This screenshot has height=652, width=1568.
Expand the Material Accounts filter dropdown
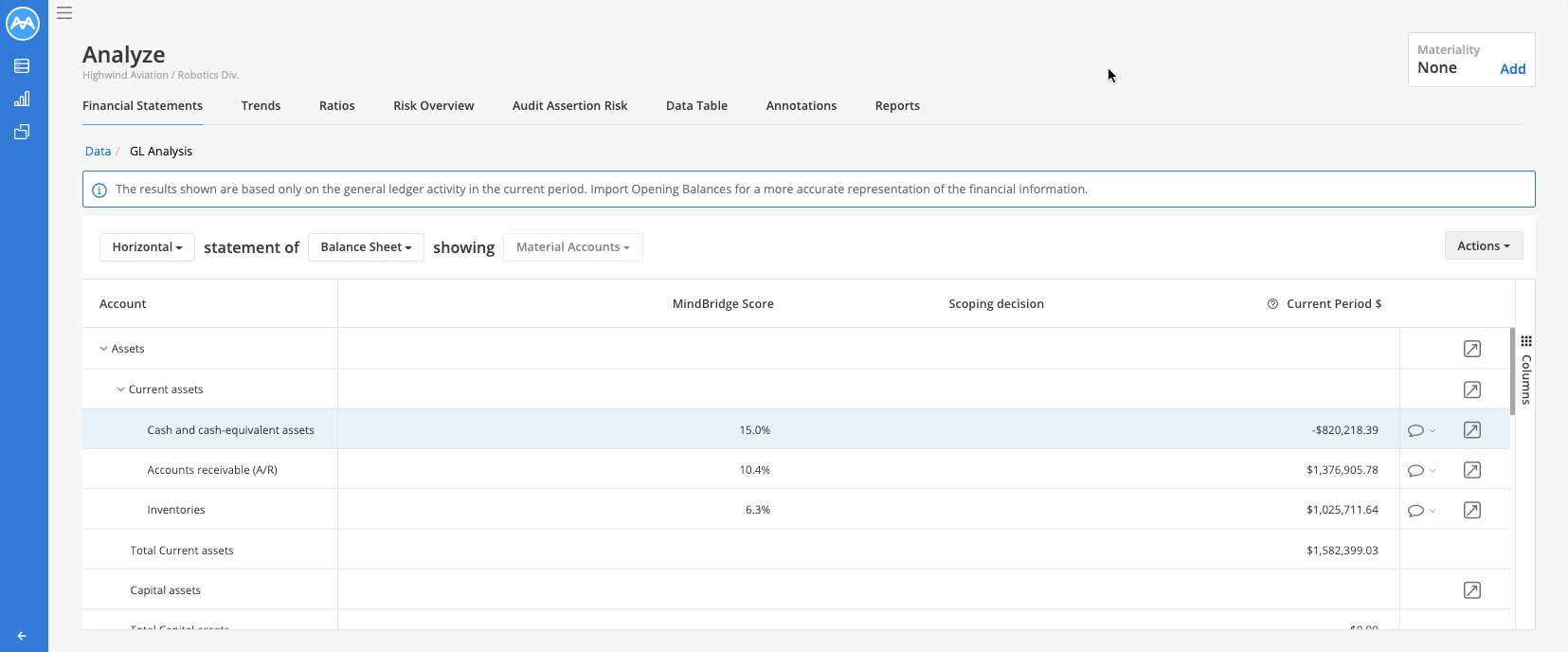click(x=572, y=247)
